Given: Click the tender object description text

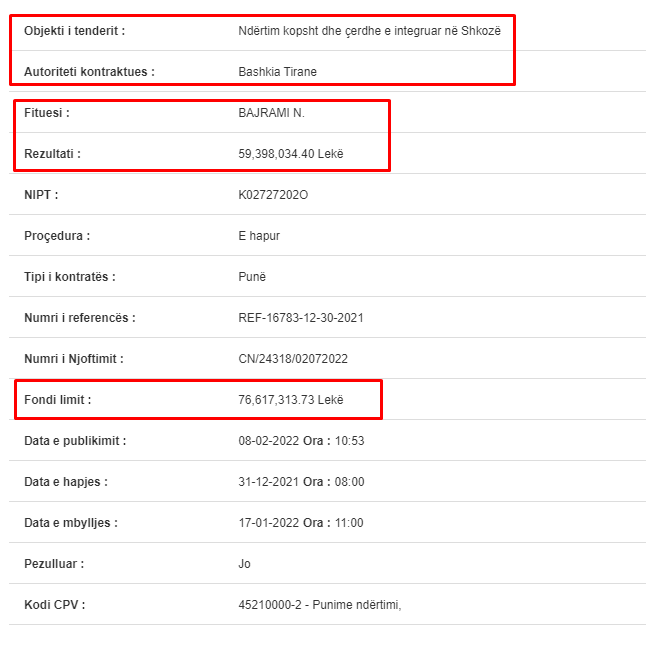Looking at the screenshot, I should click(369, 31).
